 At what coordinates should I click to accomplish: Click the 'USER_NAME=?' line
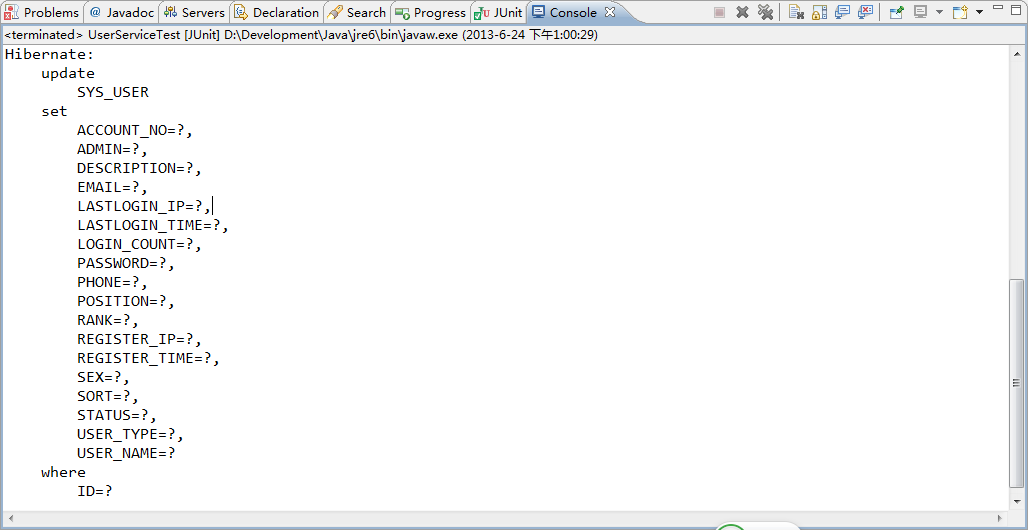pyautogui.click(x=126, y=453)
